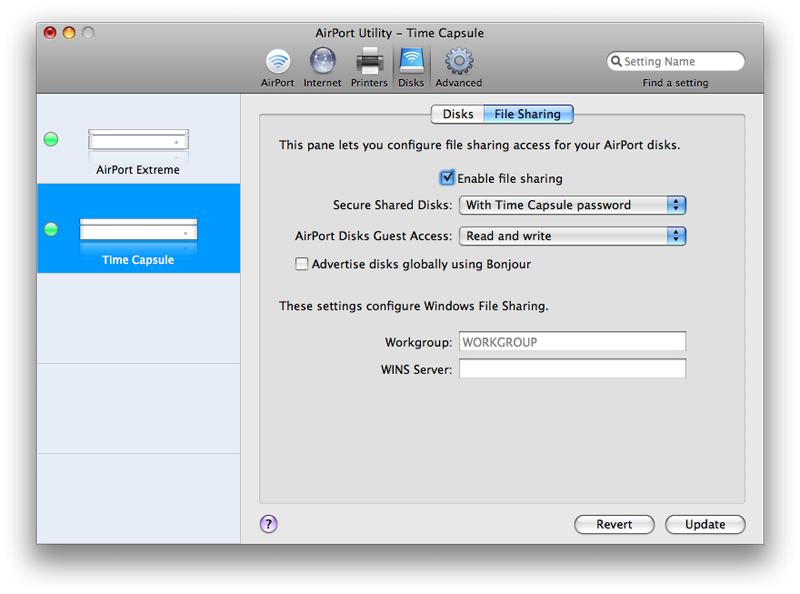Switch to the Disks tab

point(458,114)
